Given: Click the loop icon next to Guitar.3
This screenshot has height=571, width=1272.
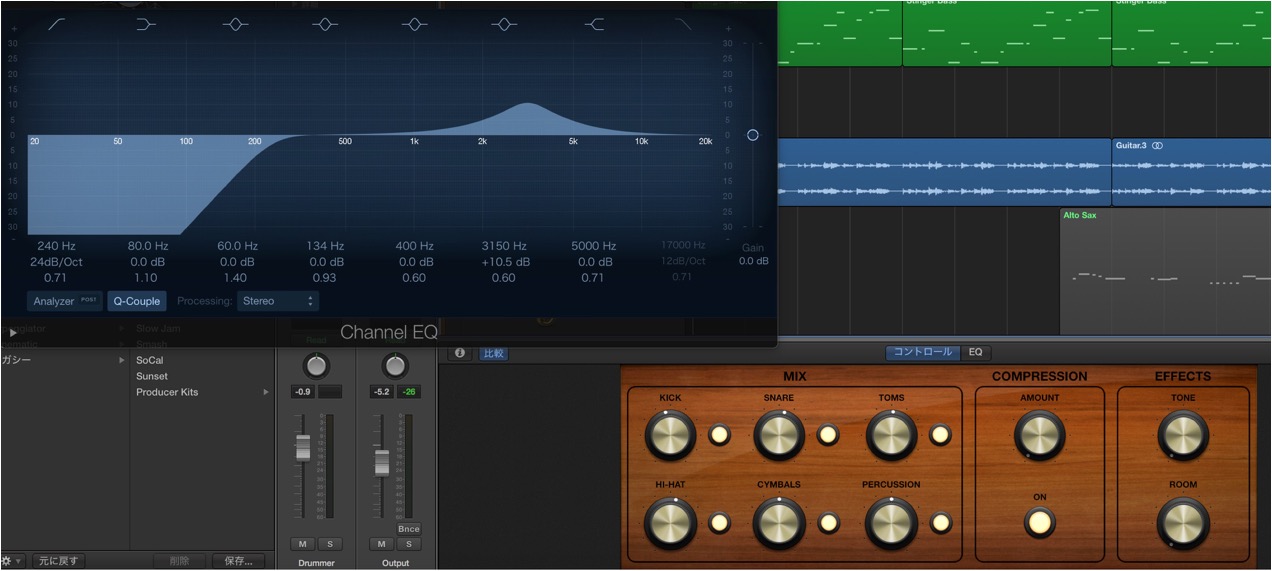Looking at the screenshot, I should coord(1157,146).
